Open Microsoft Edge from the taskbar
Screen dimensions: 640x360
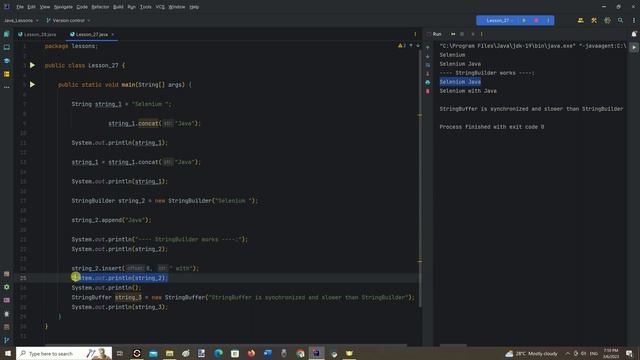[218, 353]
